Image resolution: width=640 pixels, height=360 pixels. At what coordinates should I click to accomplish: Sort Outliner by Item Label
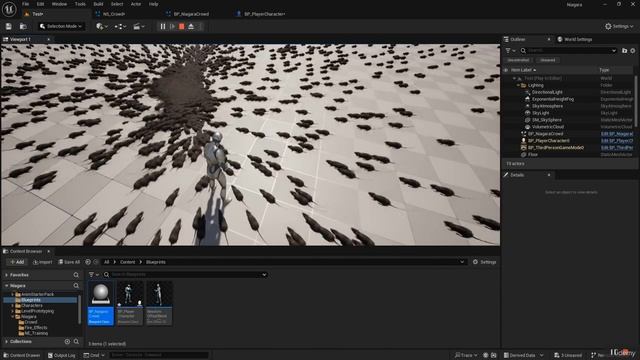[x=522, y=70]
